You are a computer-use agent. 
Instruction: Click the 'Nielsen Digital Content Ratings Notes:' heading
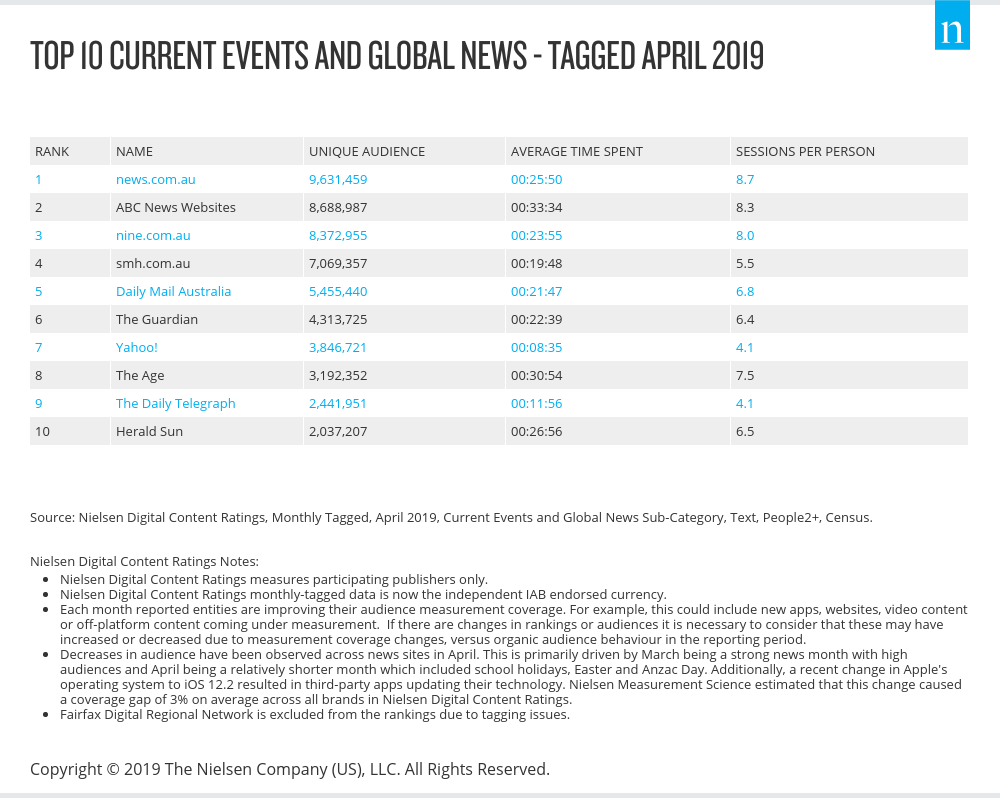click(144, 561)
